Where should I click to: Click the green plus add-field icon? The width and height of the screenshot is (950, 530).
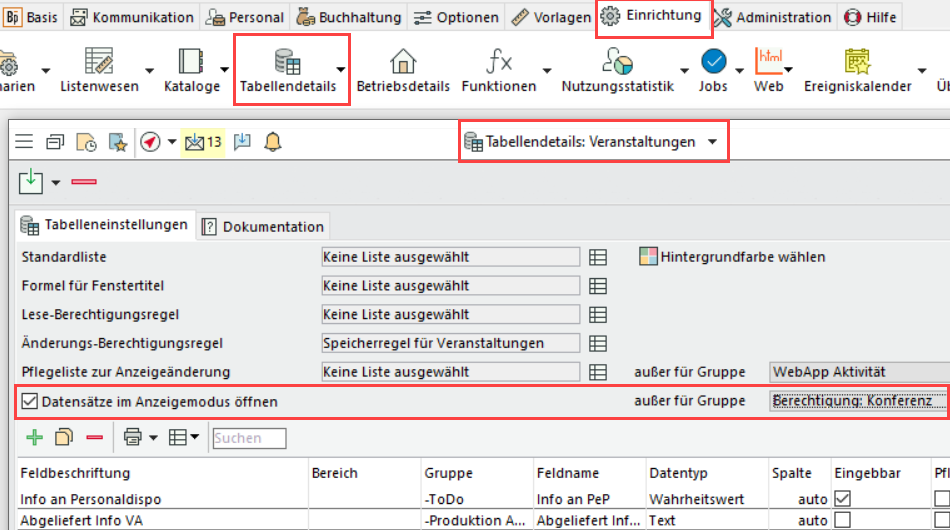(x=34, y=437)
